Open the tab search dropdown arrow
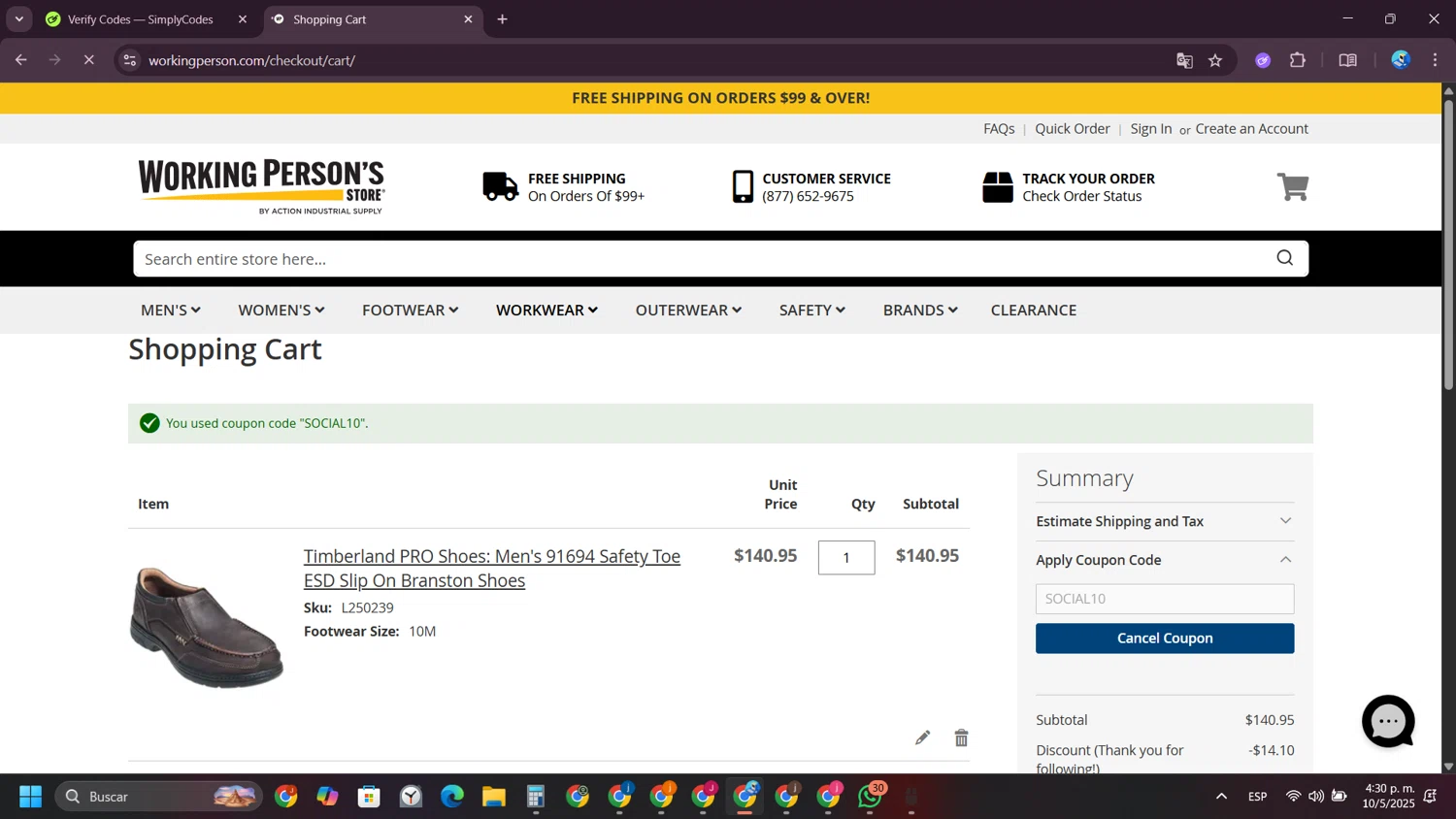 18,19
